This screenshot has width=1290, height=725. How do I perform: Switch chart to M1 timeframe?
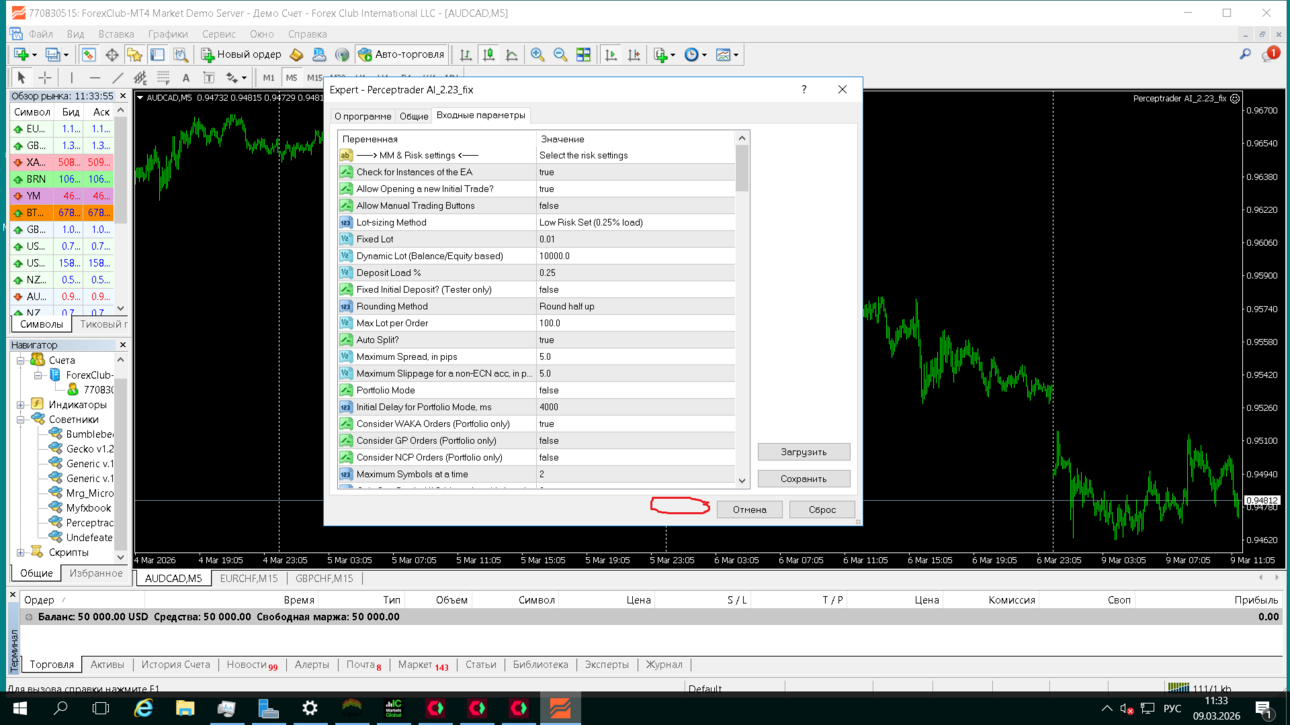tap(269, 78)
